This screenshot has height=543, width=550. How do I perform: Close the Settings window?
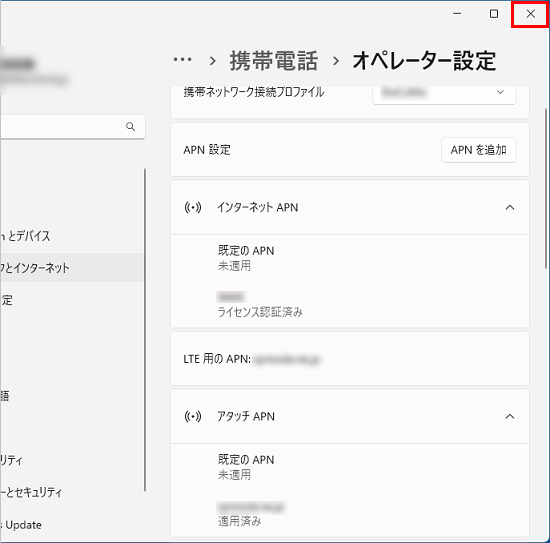(530, 14)
